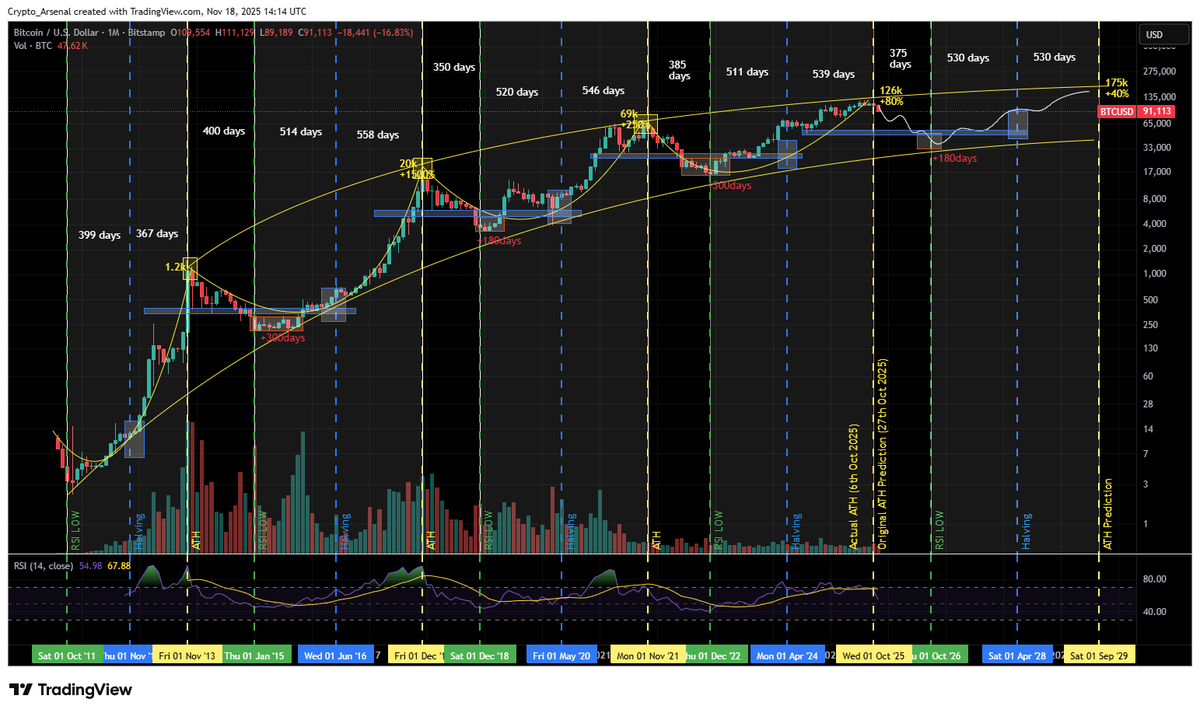
Task: Select the Sat 01 Apr '28 date label
Action: [1017, 656]
